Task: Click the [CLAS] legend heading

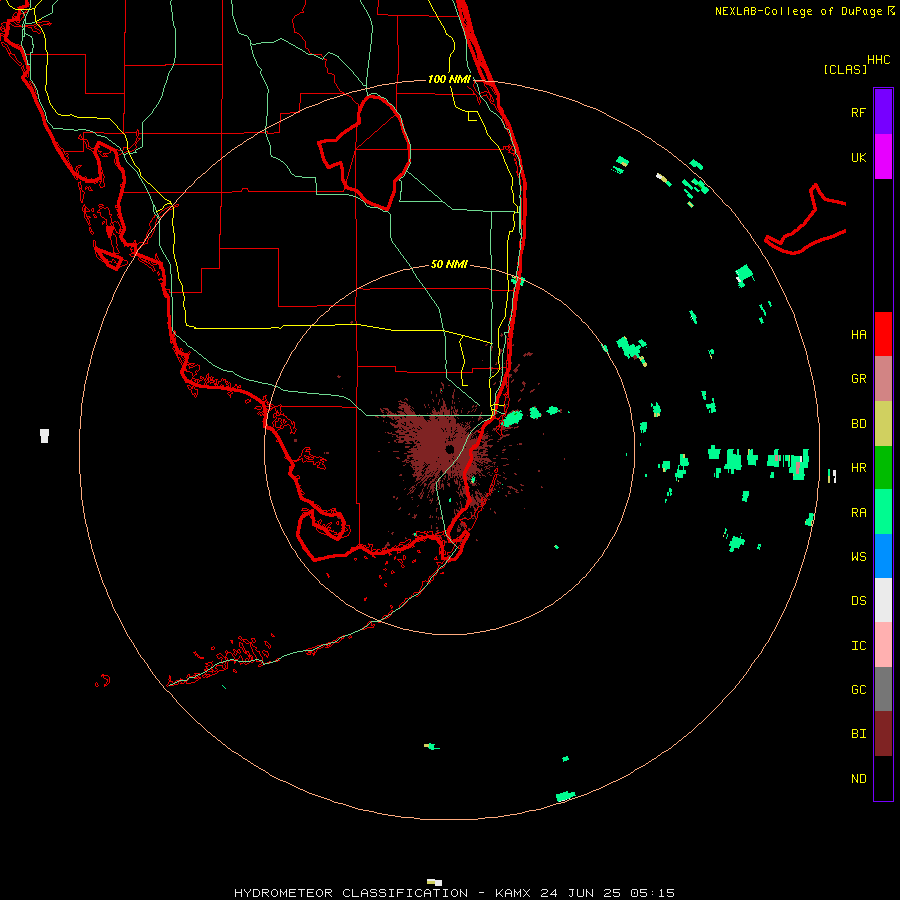Action: pos(845,69)
